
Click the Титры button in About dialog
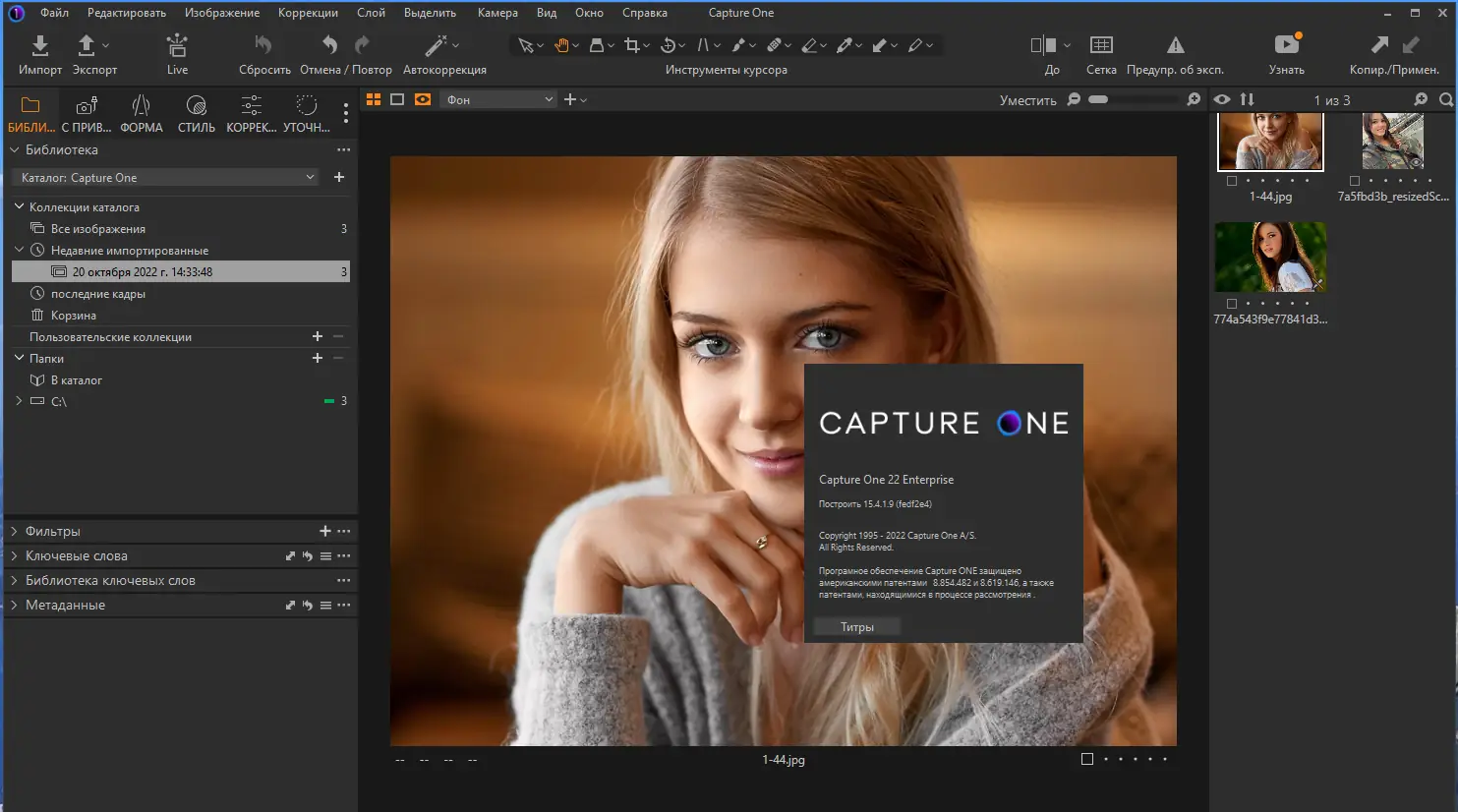click(x=857, y=627)
